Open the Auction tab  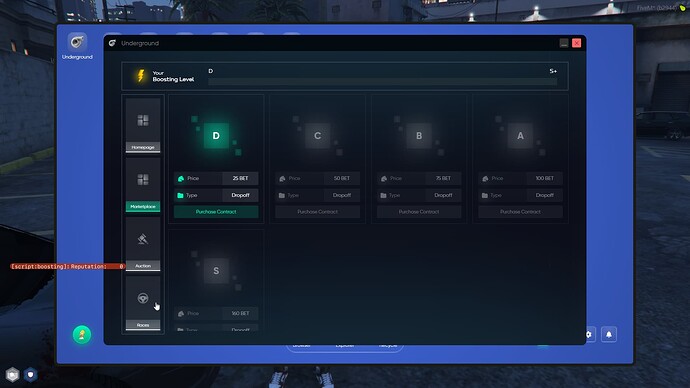click(x=143, y=244)
